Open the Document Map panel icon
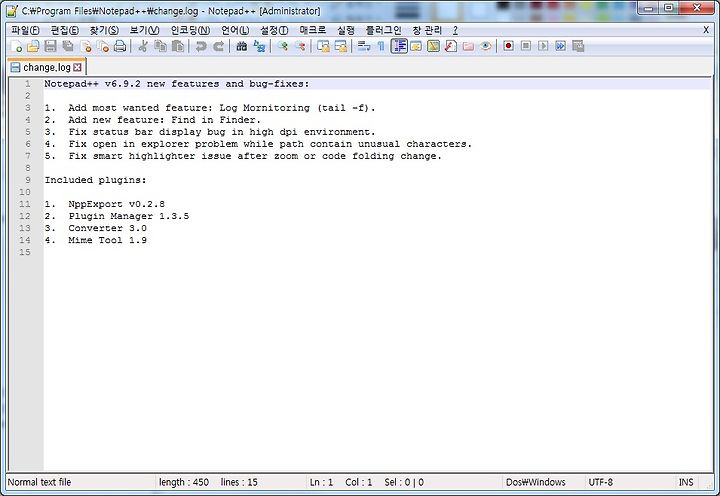 433,46
